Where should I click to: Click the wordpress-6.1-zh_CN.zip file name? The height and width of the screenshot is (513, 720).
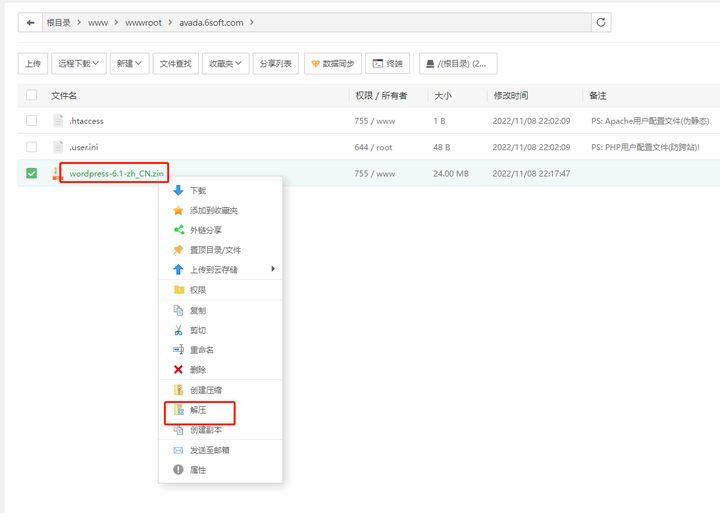click(x=116, y=174)
